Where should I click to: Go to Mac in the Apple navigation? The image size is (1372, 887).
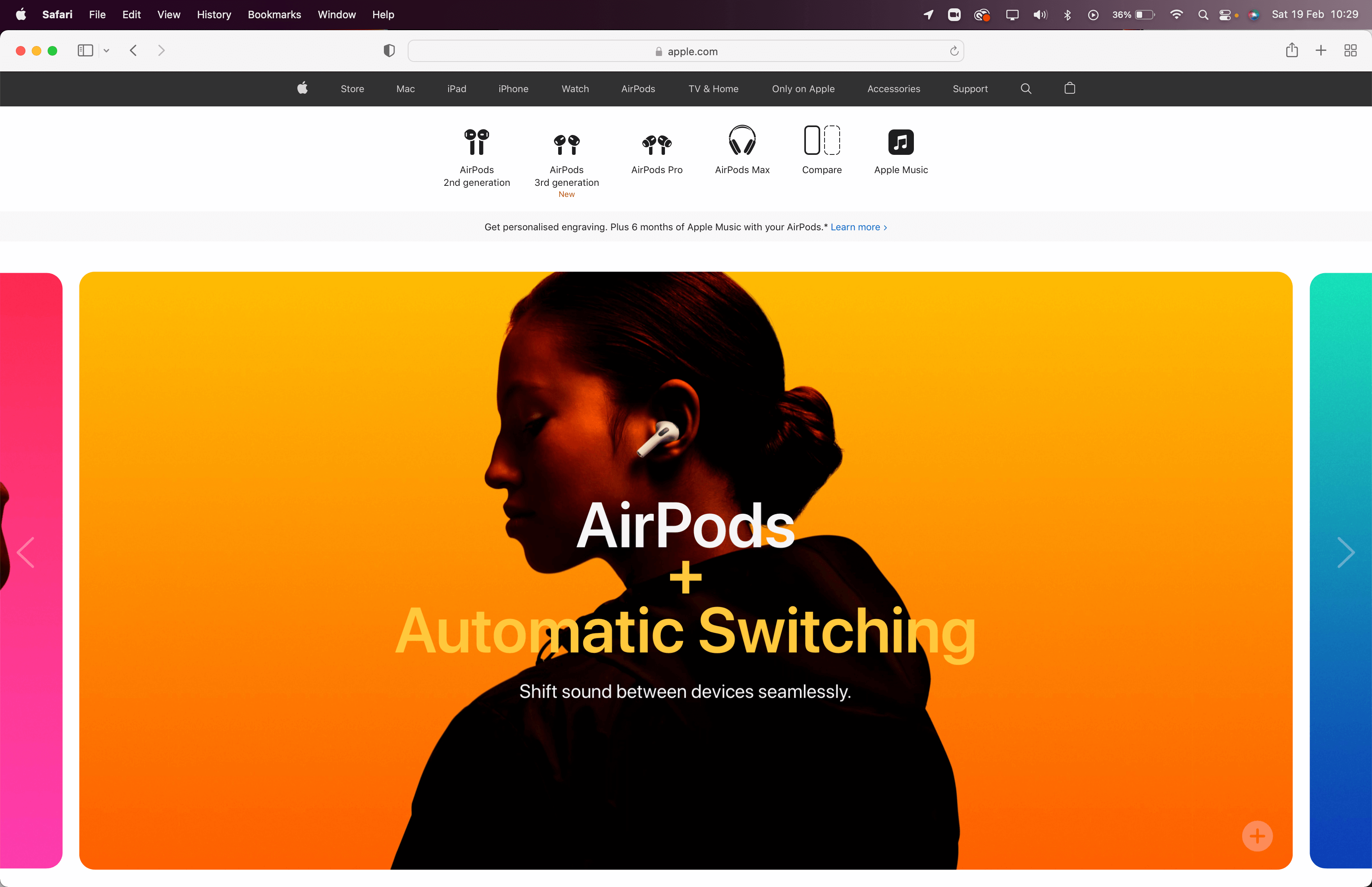click(405, 89)
